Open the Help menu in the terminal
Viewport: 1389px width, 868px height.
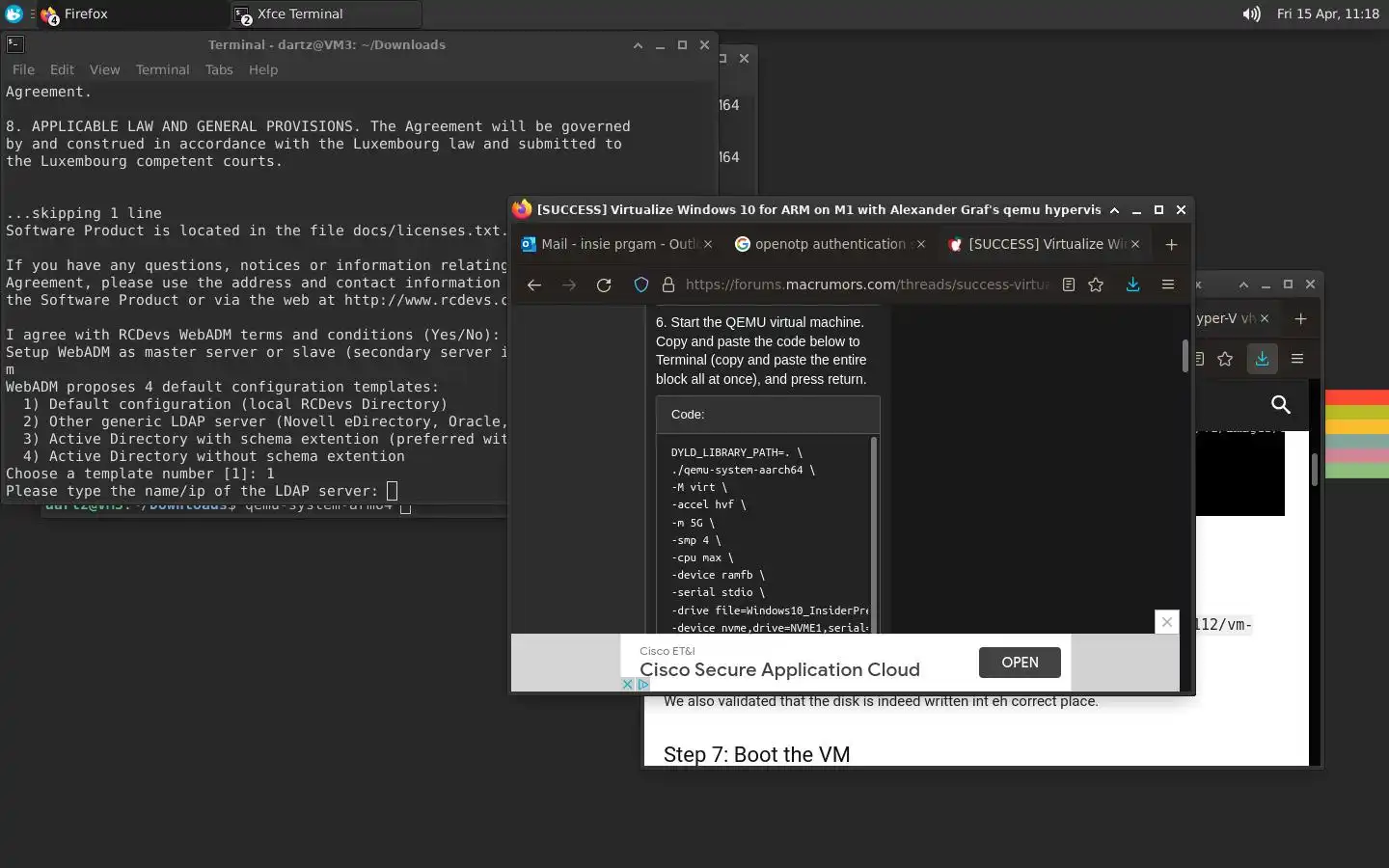[262, 69]
